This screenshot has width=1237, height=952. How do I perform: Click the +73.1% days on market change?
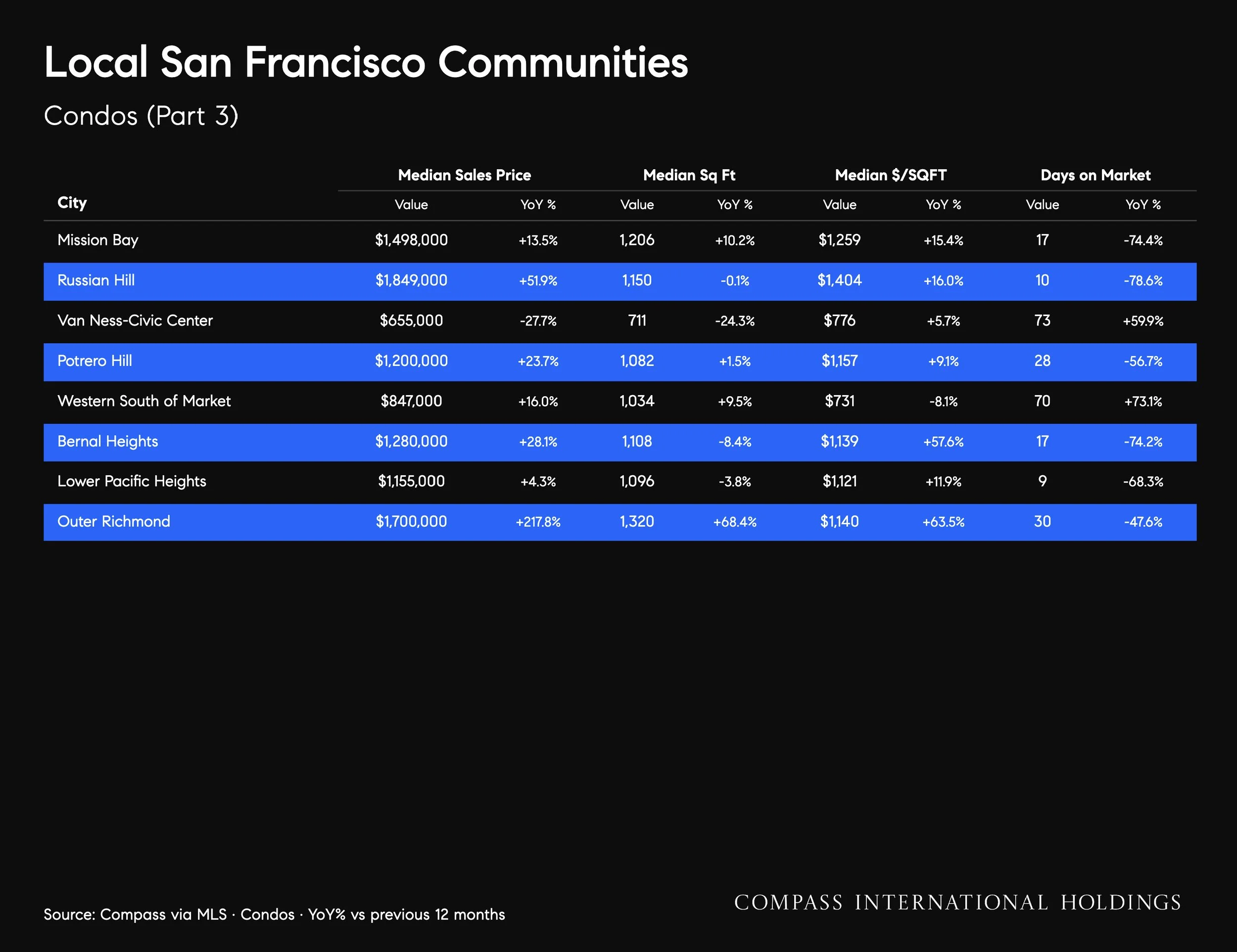pyautogui.click(x=1143, y=401)
